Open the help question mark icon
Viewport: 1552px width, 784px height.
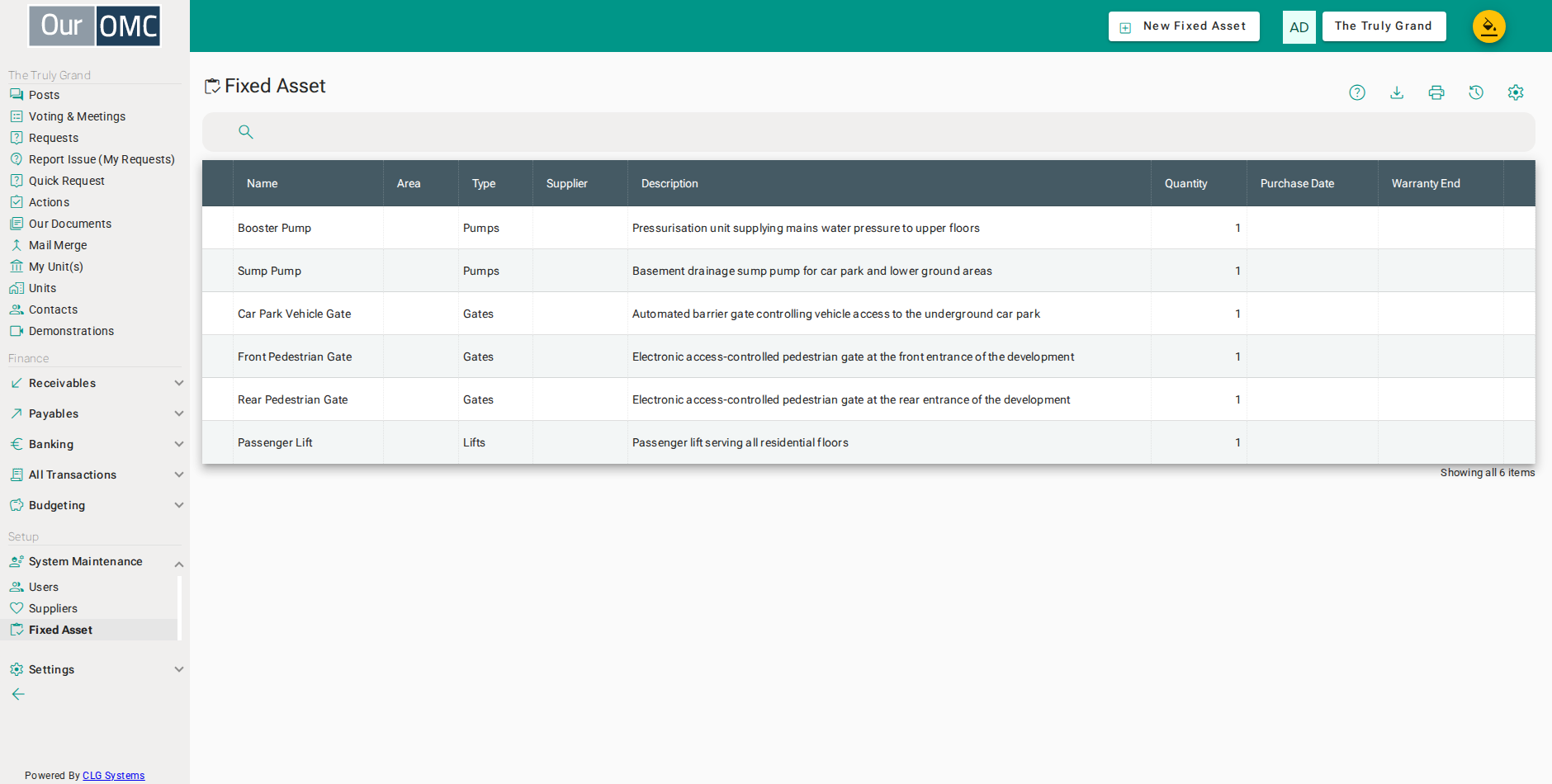click(x=1357, y=92)
